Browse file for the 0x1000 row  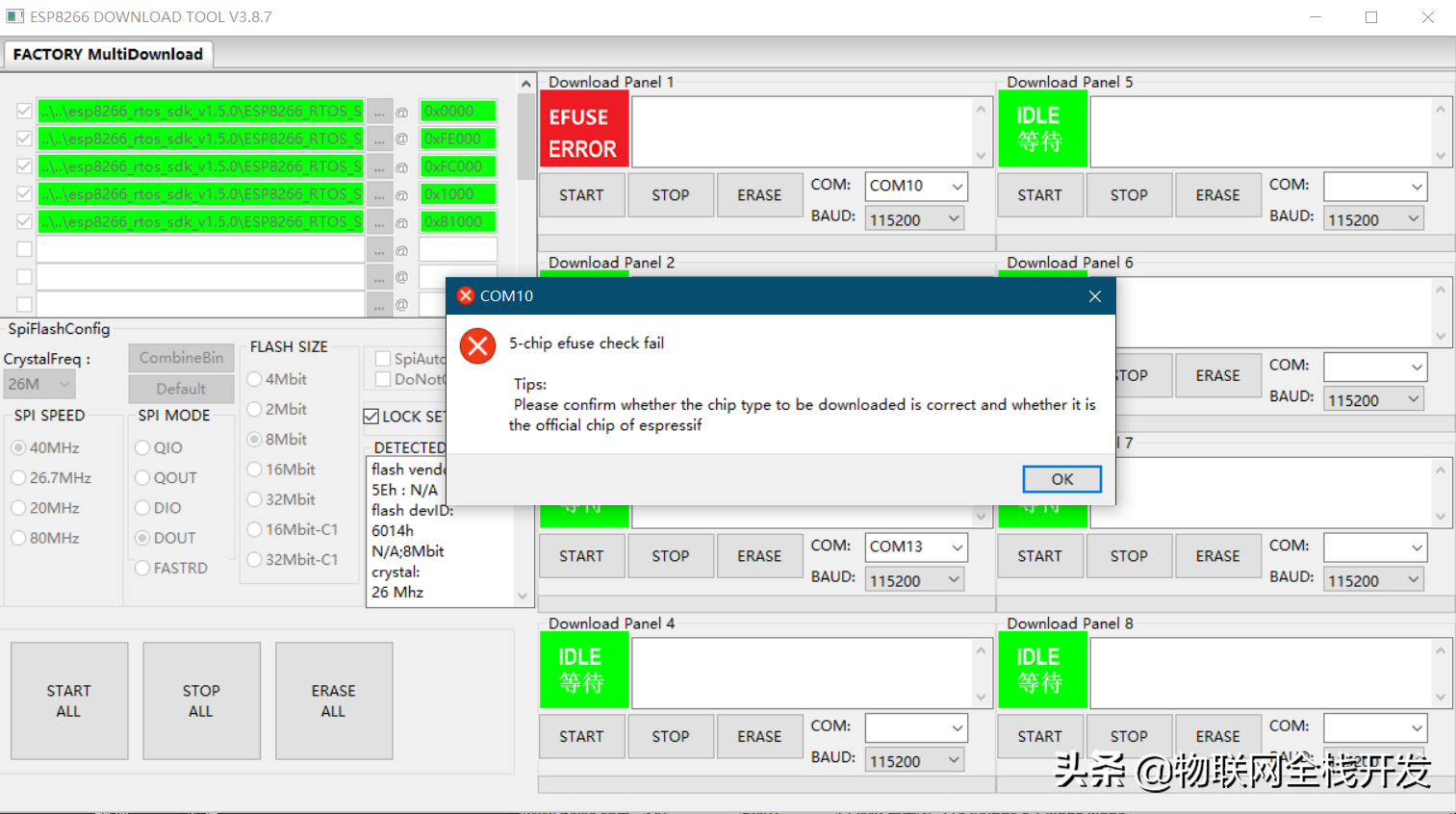(379, 195)
